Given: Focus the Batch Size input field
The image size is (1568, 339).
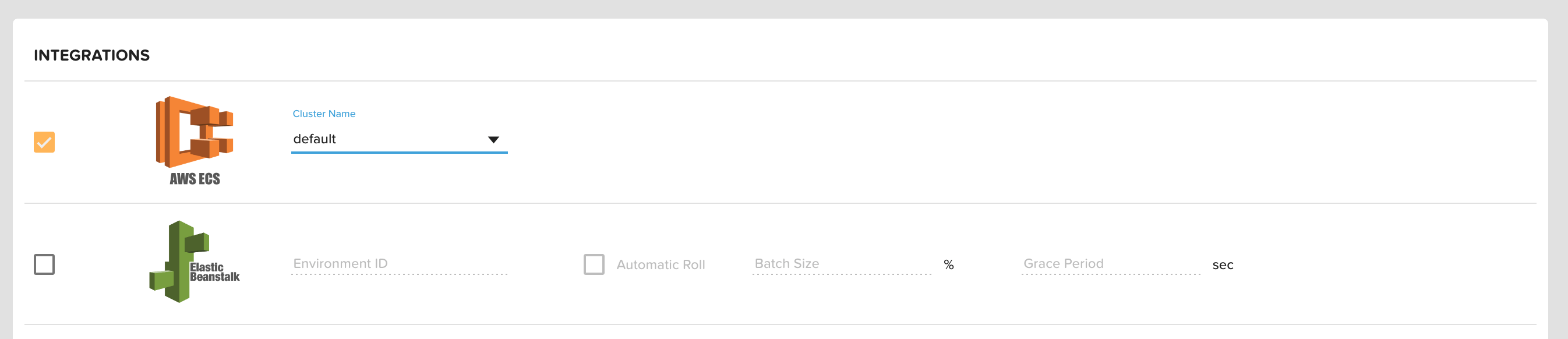Looking at the screenshot, I should [x=841, y=263].
